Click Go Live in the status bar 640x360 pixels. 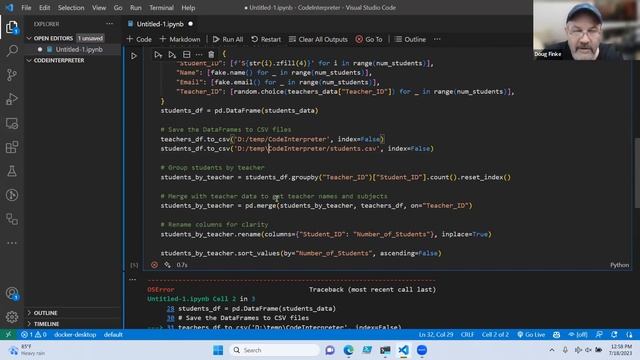pyautogui.click(x=531, y=335)
